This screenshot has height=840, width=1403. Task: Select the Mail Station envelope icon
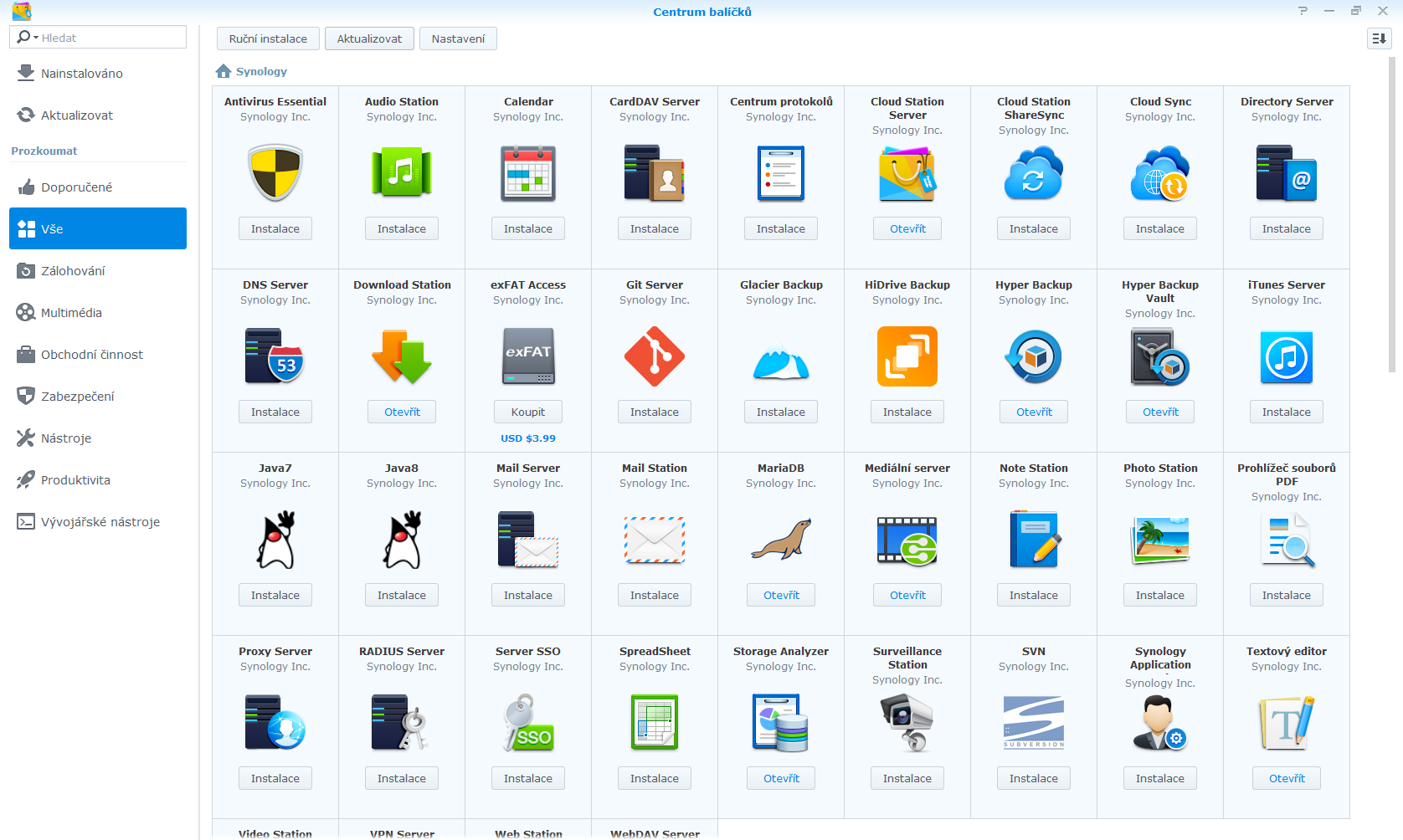(655, 540)
